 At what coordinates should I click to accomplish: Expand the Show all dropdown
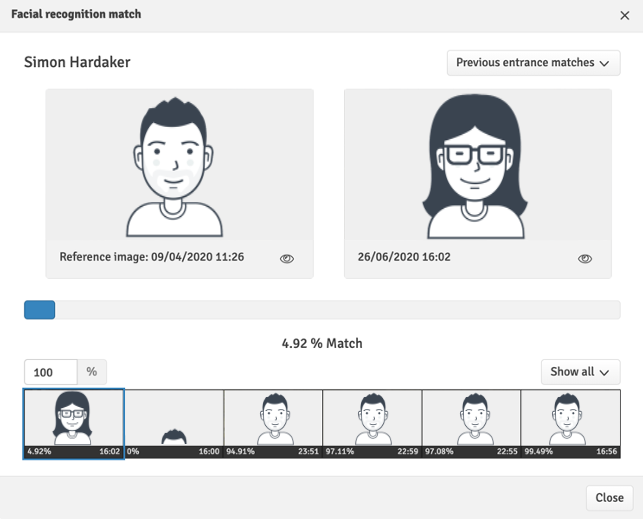pos(581,372)
